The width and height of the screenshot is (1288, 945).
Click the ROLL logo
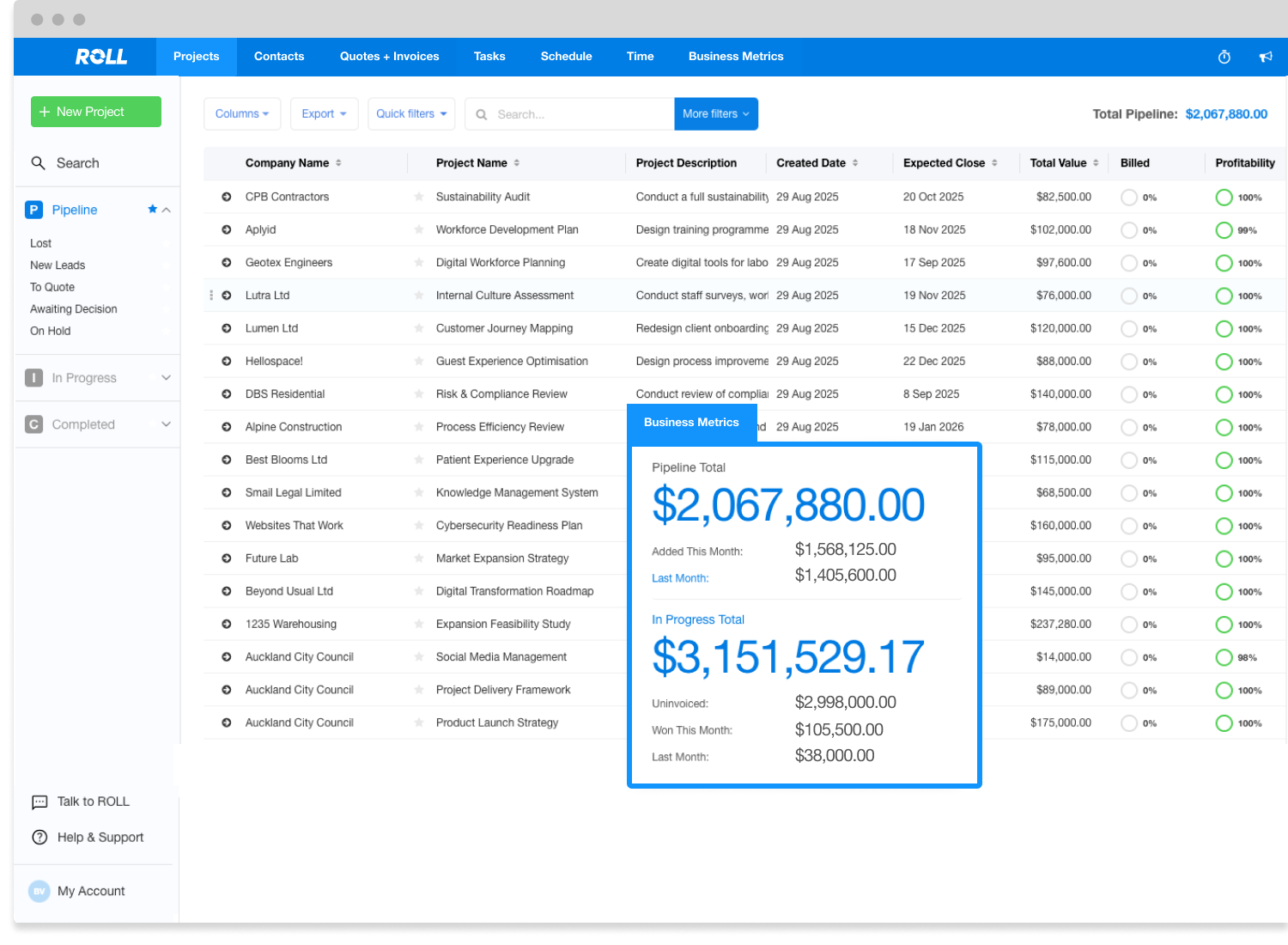point(101,57)
